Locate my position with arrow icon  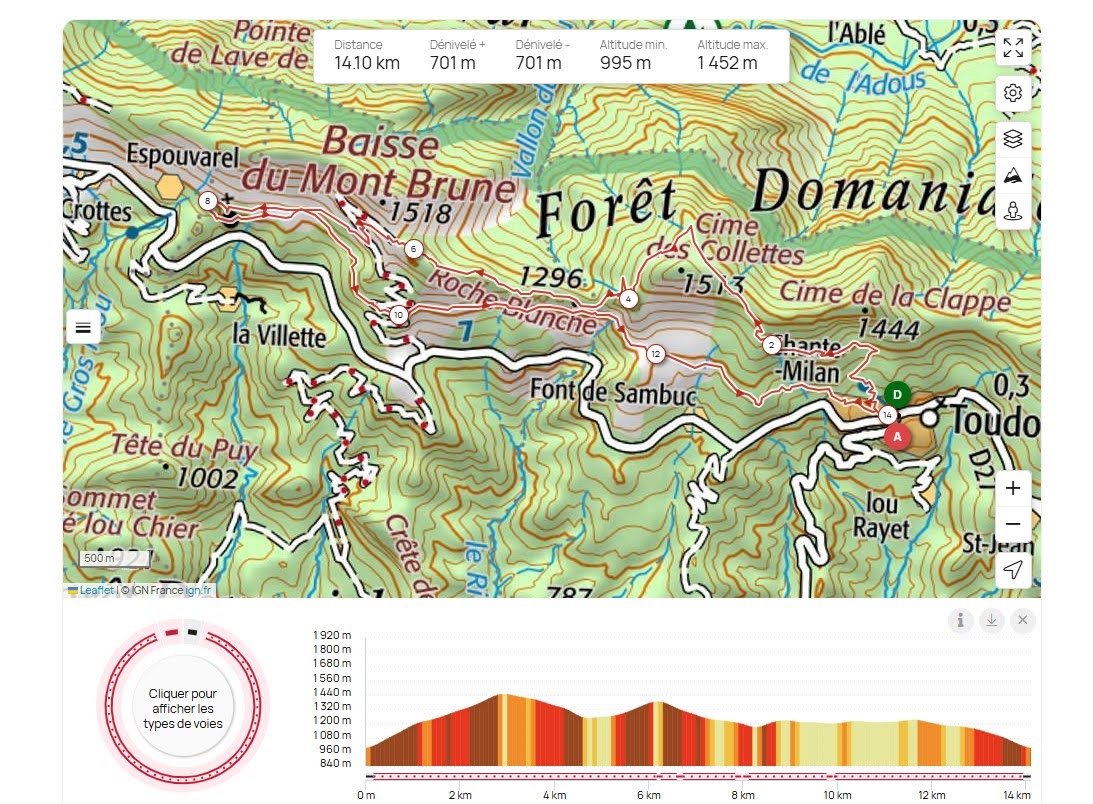click(x=1013, y=570)
